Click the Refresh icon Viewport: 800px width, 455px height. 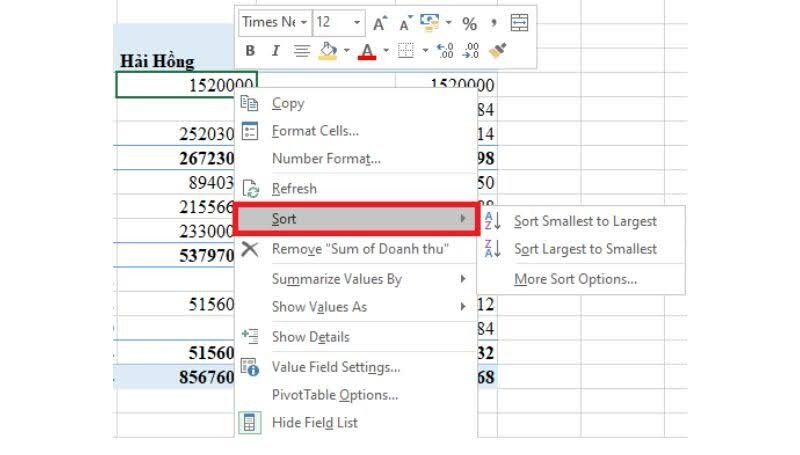(250, 189)
